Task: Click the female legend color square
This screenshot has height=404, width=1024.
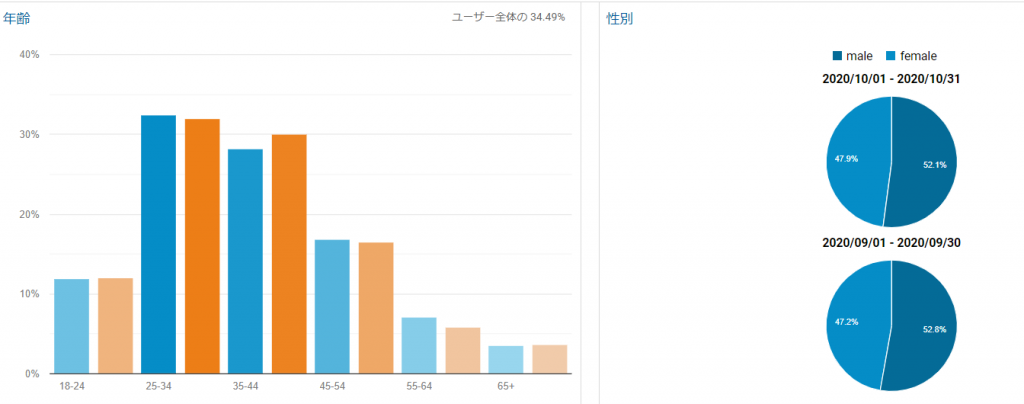Action: [x=891, y=56]
